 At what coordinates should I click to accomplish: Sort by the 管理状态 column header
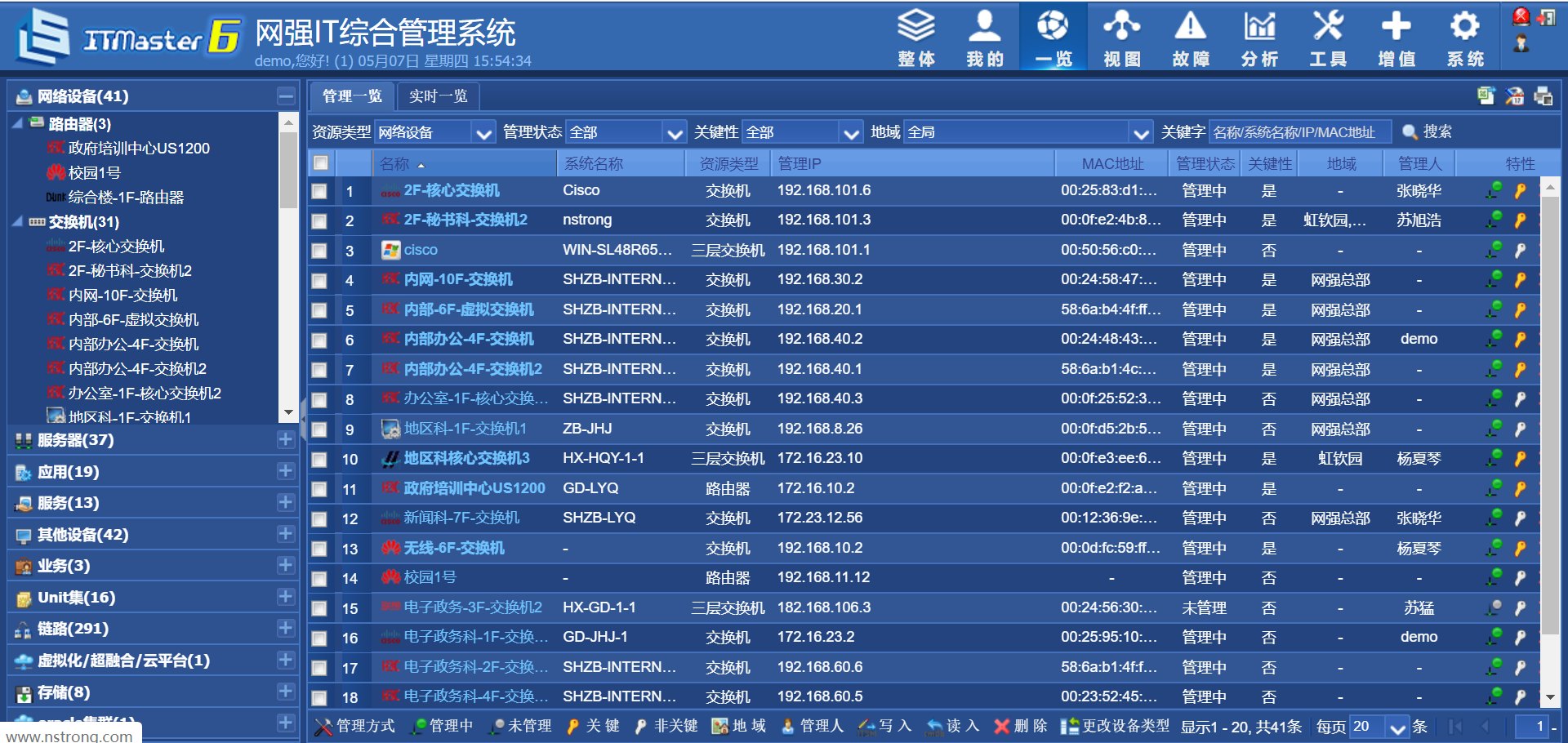pos(1205,163)
